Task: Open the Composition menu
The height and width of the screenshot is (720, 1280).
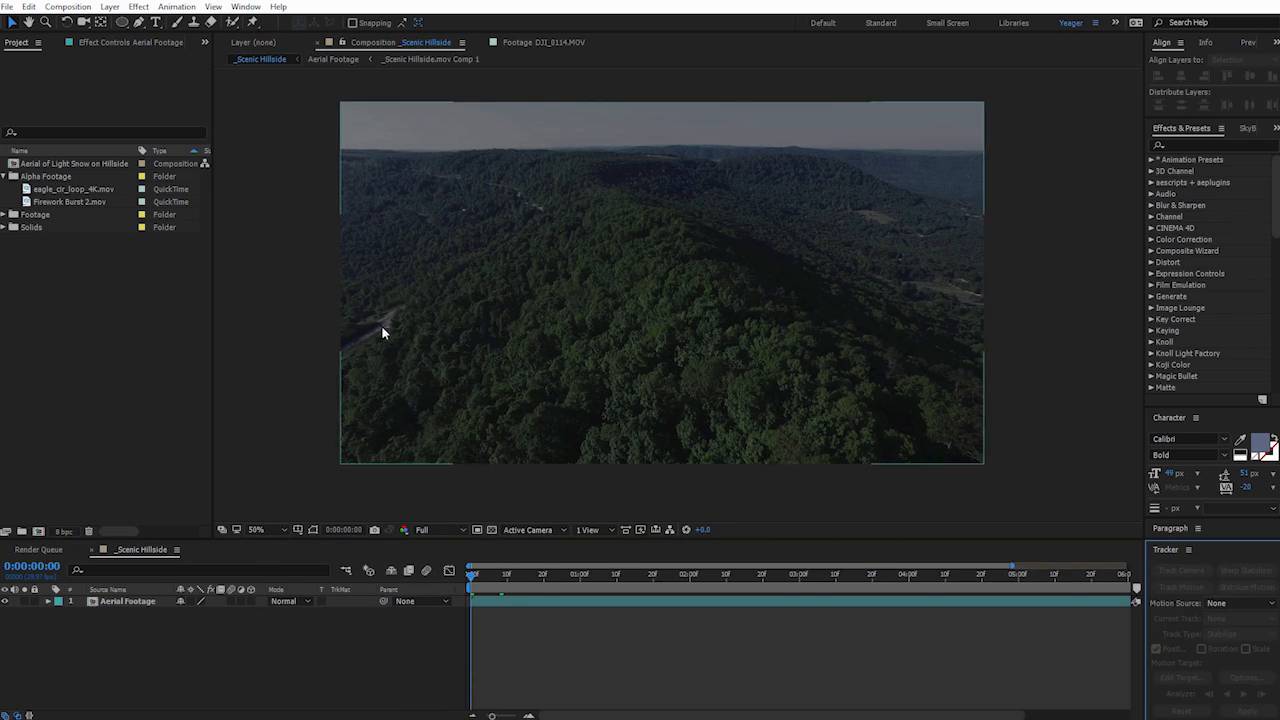Action: (x=68, y=7)
